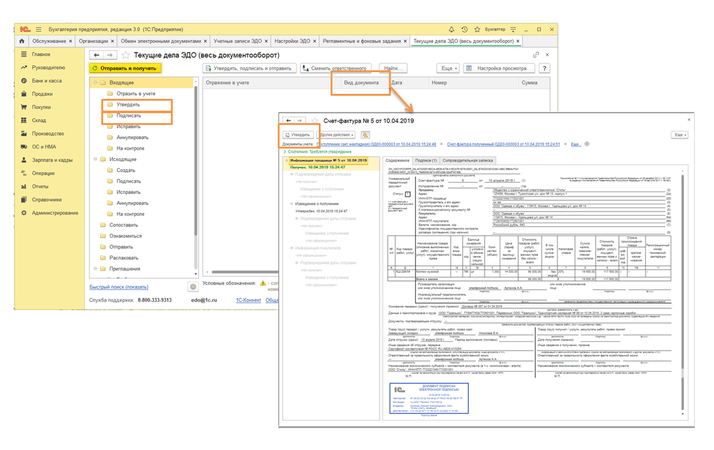Open the Администрирование settings section
This screenshot has height=450, width=714.
coord(55,212)
